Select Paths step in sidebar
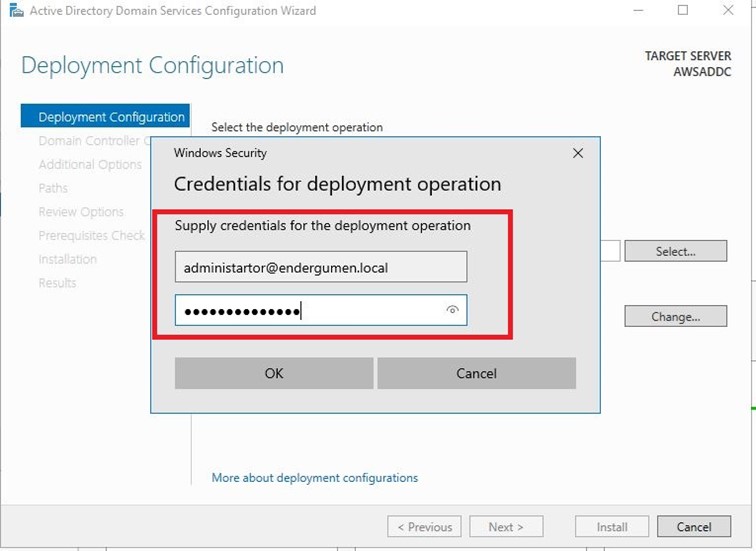This screenshot has width=756, height=551. pos(53,188)
